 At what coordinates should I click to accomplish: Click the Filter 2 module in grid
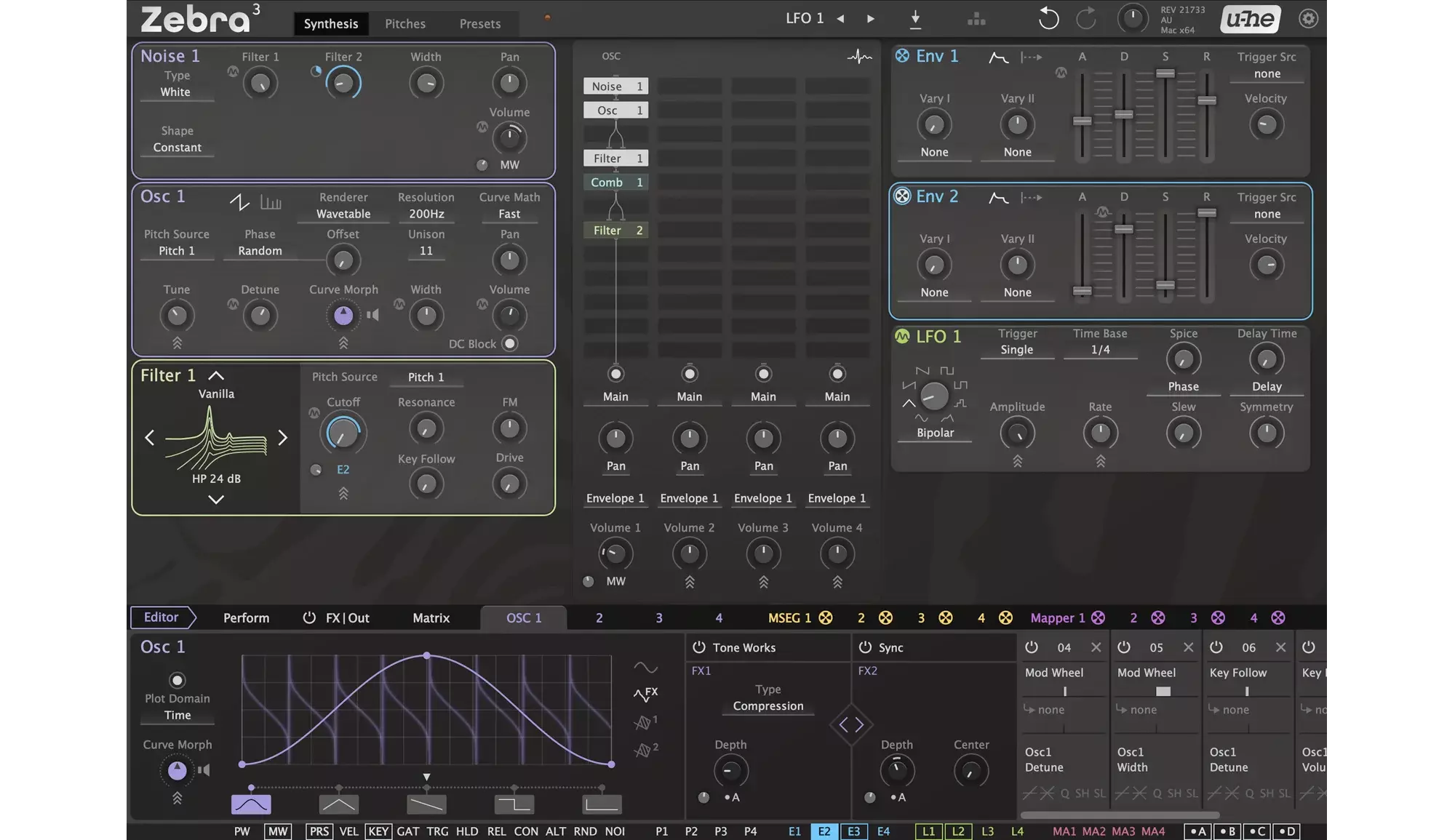click(615, 231)
